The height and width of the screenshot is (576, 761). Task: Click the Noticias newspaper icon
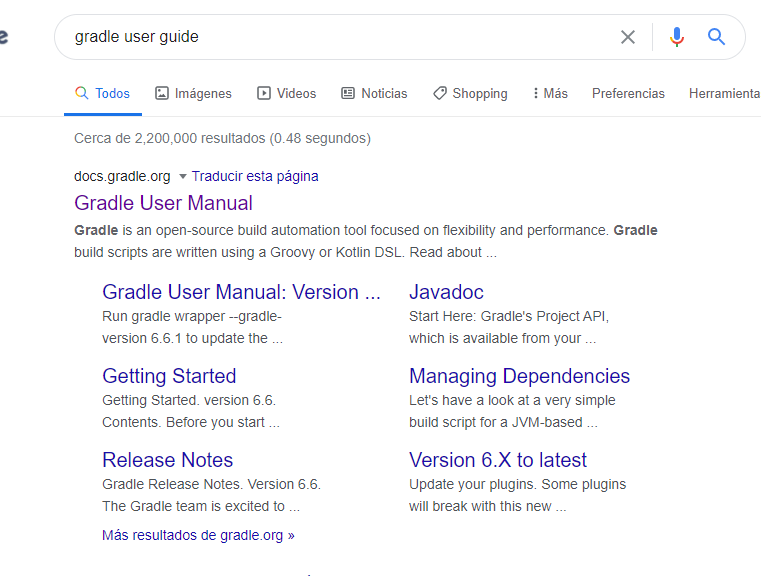(x=348, y=93)
